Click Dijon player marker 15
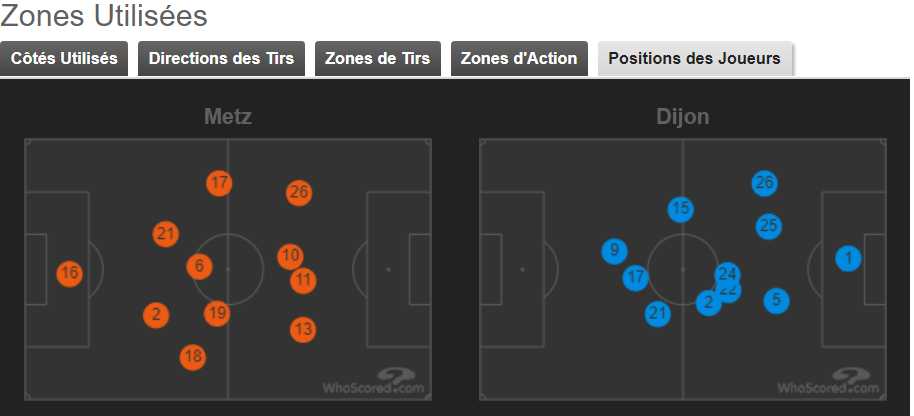 pyautogui.click(x=680, y=209)
